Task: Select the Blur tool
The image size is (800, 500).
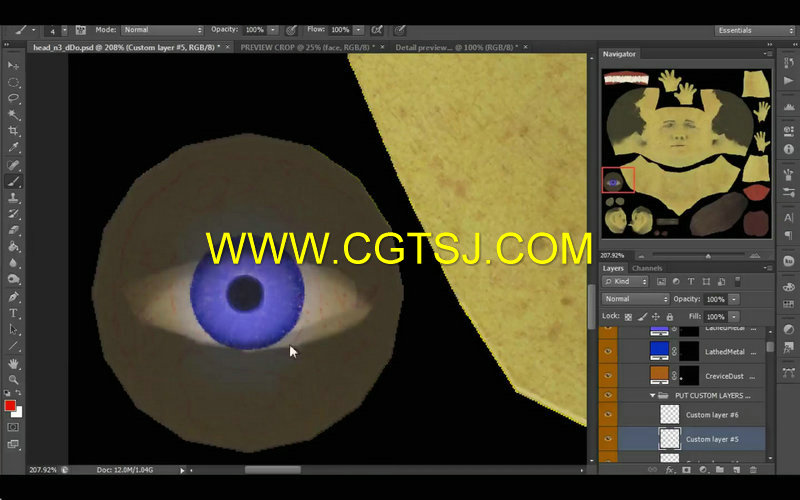Action: 13,263
